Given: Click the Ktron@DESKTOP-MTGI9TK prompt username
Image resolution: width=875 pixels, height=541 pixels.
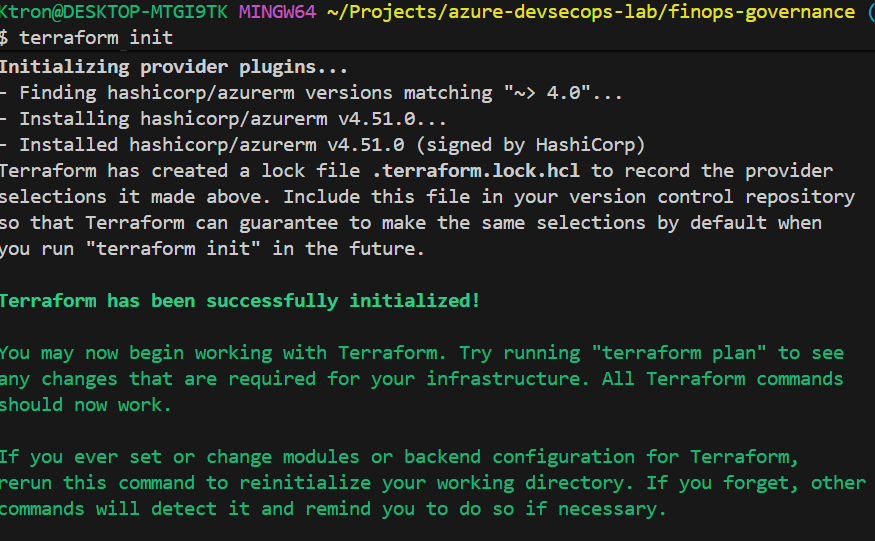Looking at the screenshot, I should point(115,11).
